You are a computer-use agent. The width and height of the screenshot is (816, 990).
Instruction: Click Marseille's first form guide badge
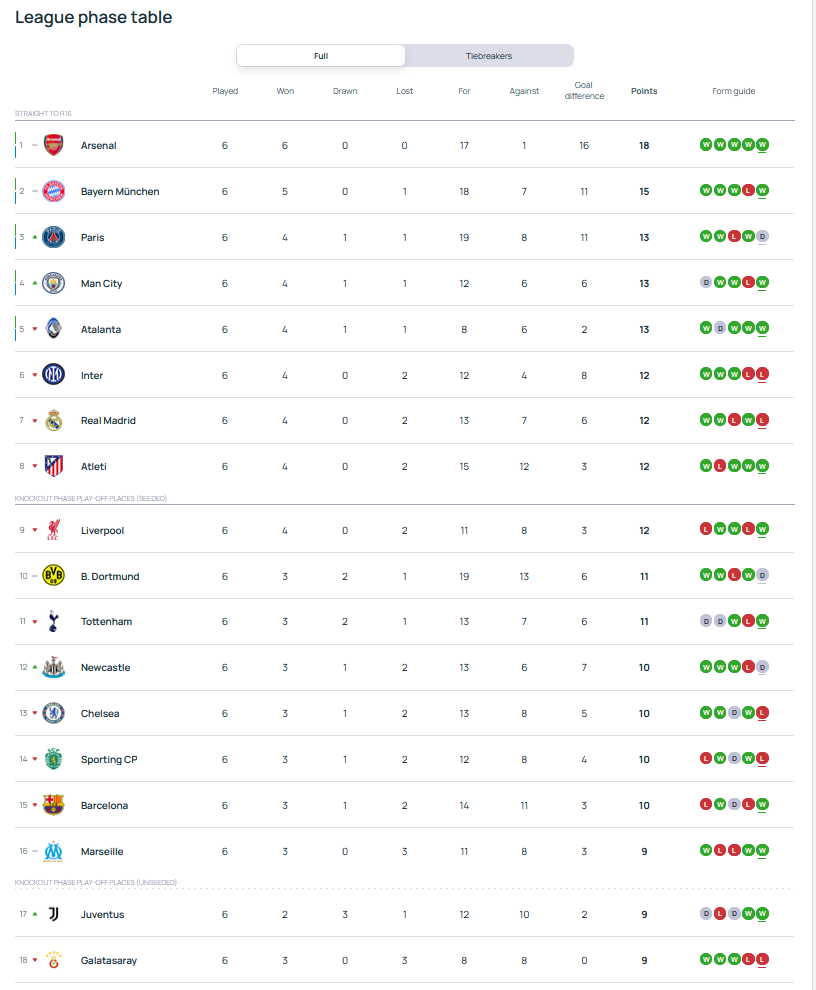(706, 851)
